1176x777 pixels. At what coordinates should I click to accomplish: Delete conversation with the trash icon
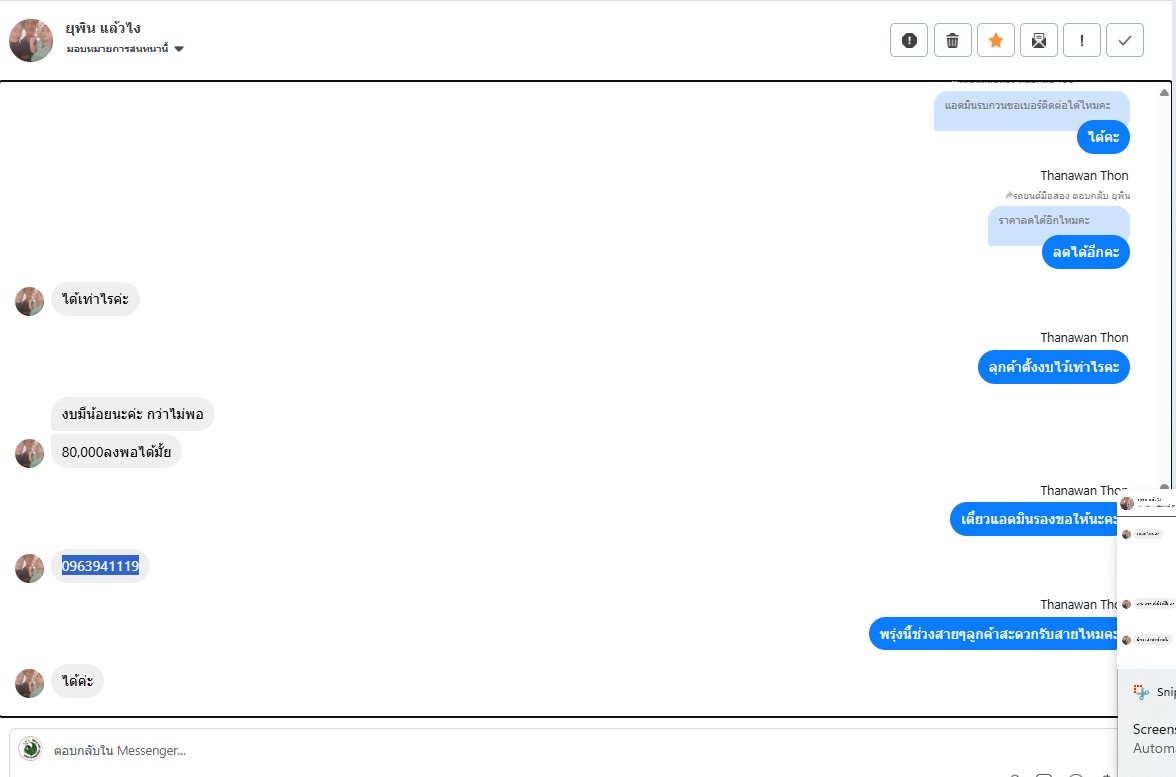tap(952, 40)
